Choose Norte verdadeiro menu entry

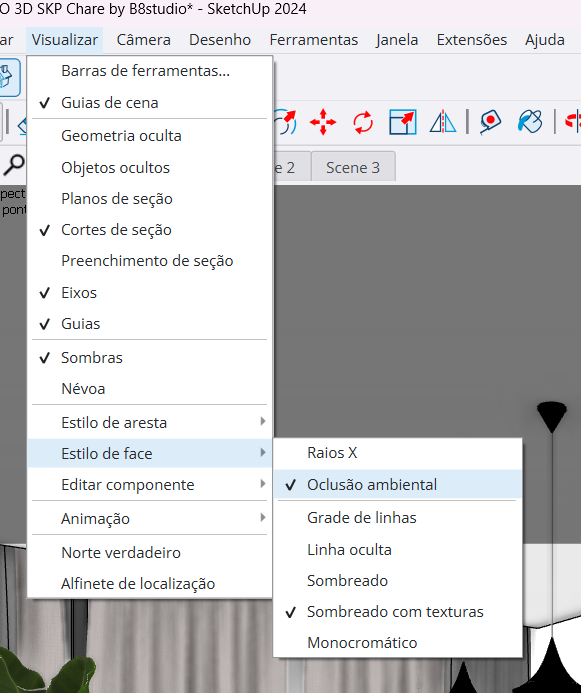point(150,552)
